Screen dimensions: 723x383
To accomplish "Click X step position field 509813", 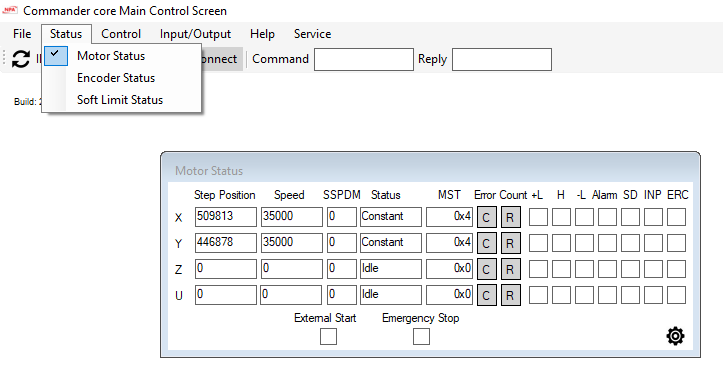I will coord(225,217).
